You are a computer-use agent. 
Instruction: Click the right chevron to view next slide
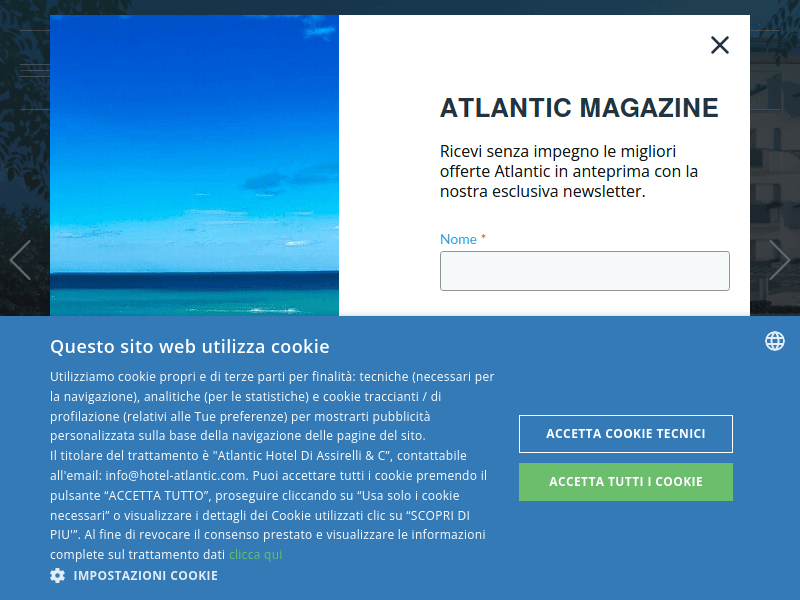(x=779, y=260)
